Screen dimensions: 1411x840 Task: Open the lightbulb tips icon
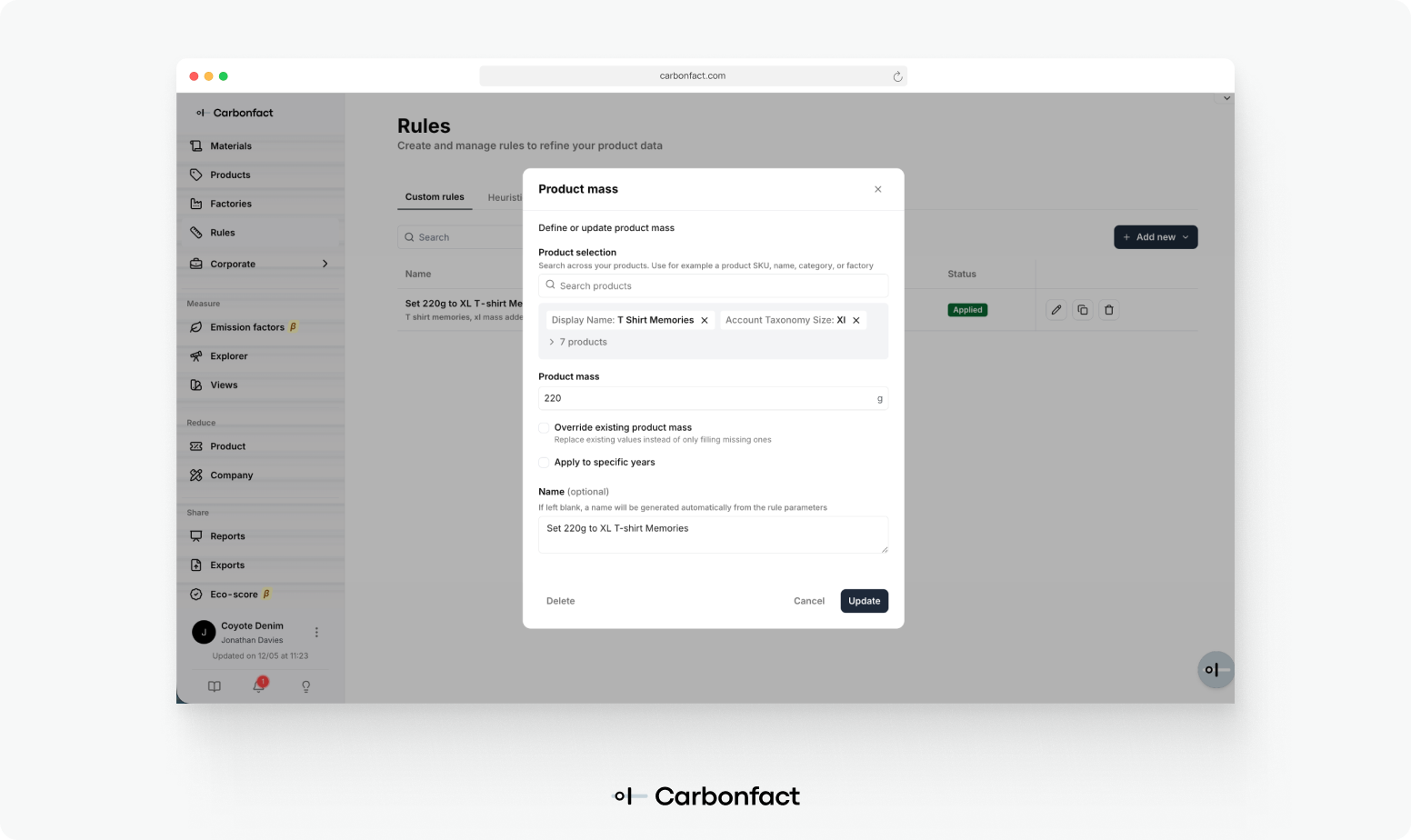point(305,686)
